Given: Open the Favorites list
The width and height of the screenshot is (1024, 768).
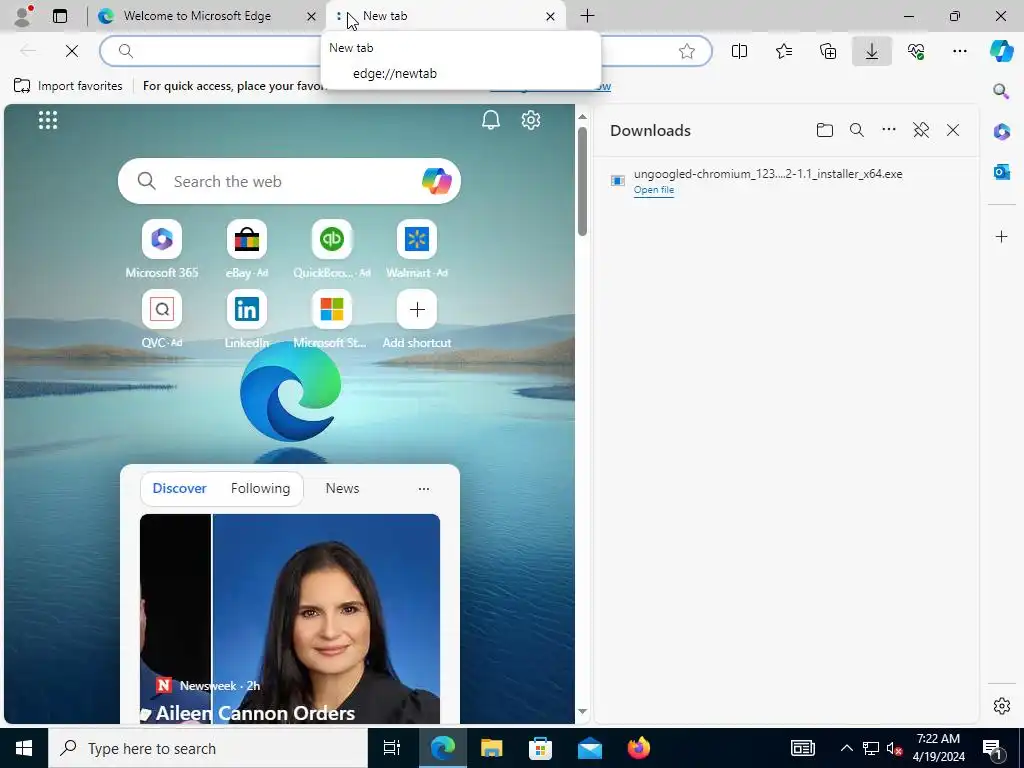Looking at the screenshot, I should [x=784, y=51].
